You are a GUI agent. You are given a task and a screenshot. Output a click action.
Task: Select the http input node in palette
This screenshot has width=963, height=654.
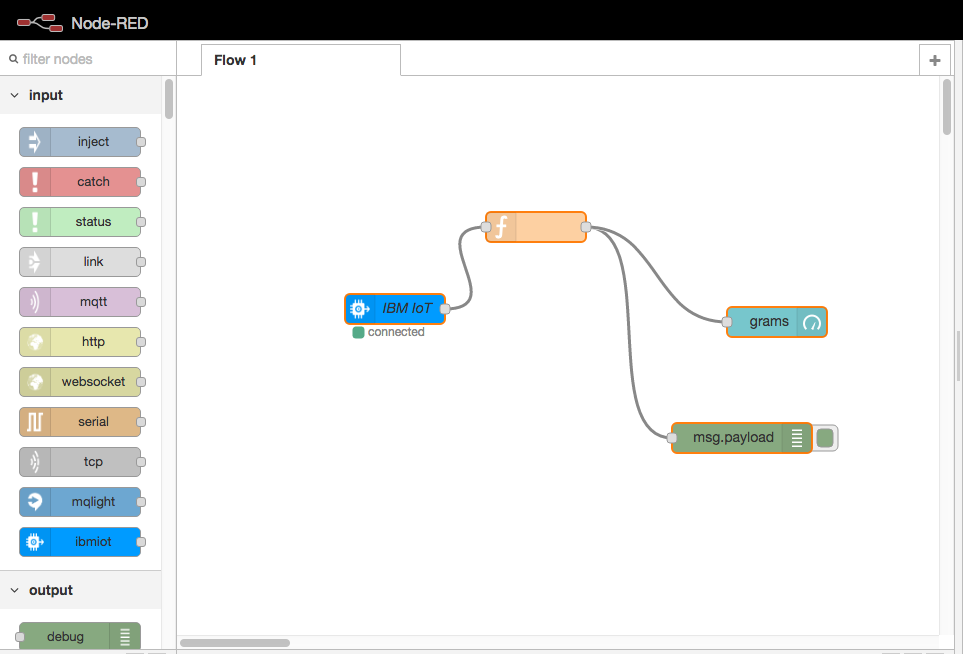click(80, 341)
